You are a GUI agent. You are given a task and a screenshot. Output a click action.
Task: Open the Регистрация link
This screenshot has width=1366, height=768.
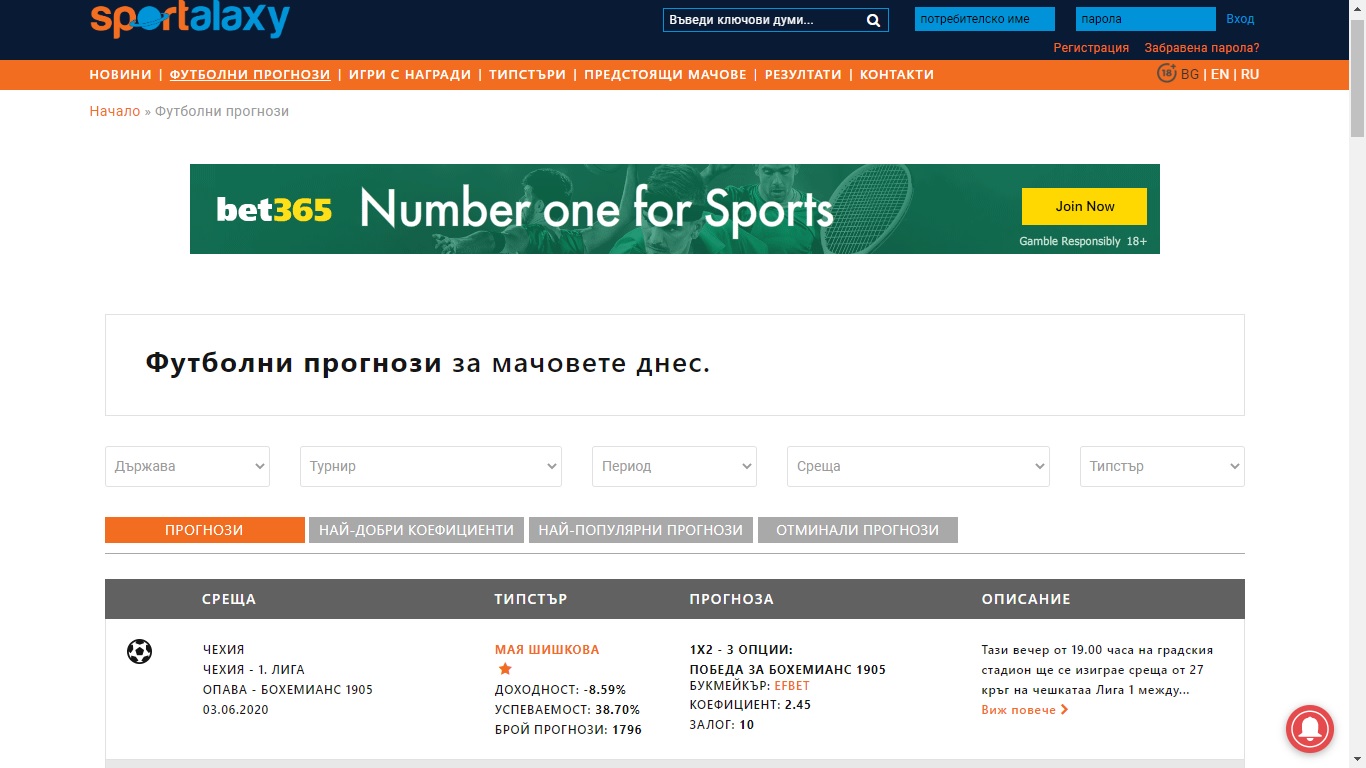1091,48
